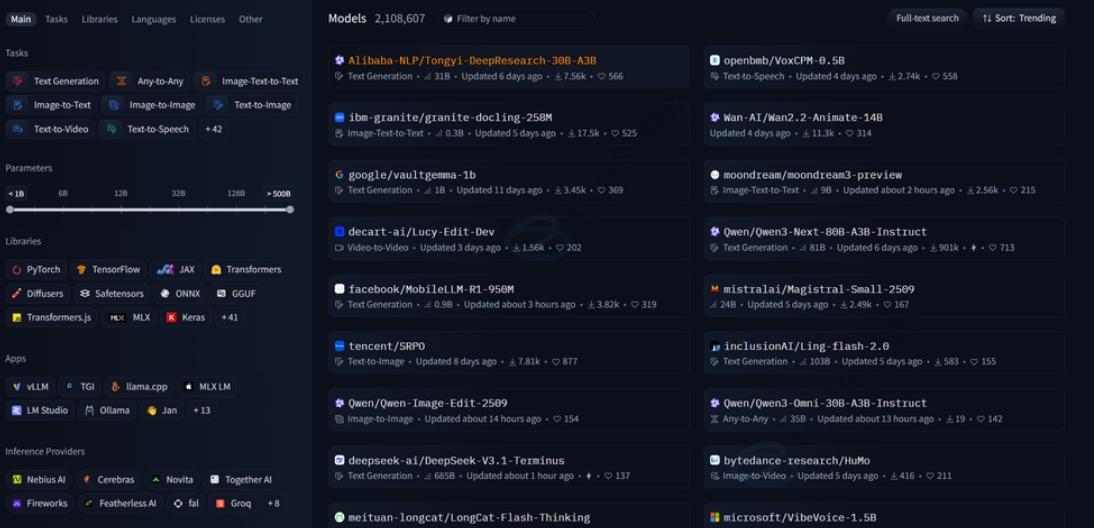
Task: Click the Nebius AI provider icon
Action: tap(17, 480)
